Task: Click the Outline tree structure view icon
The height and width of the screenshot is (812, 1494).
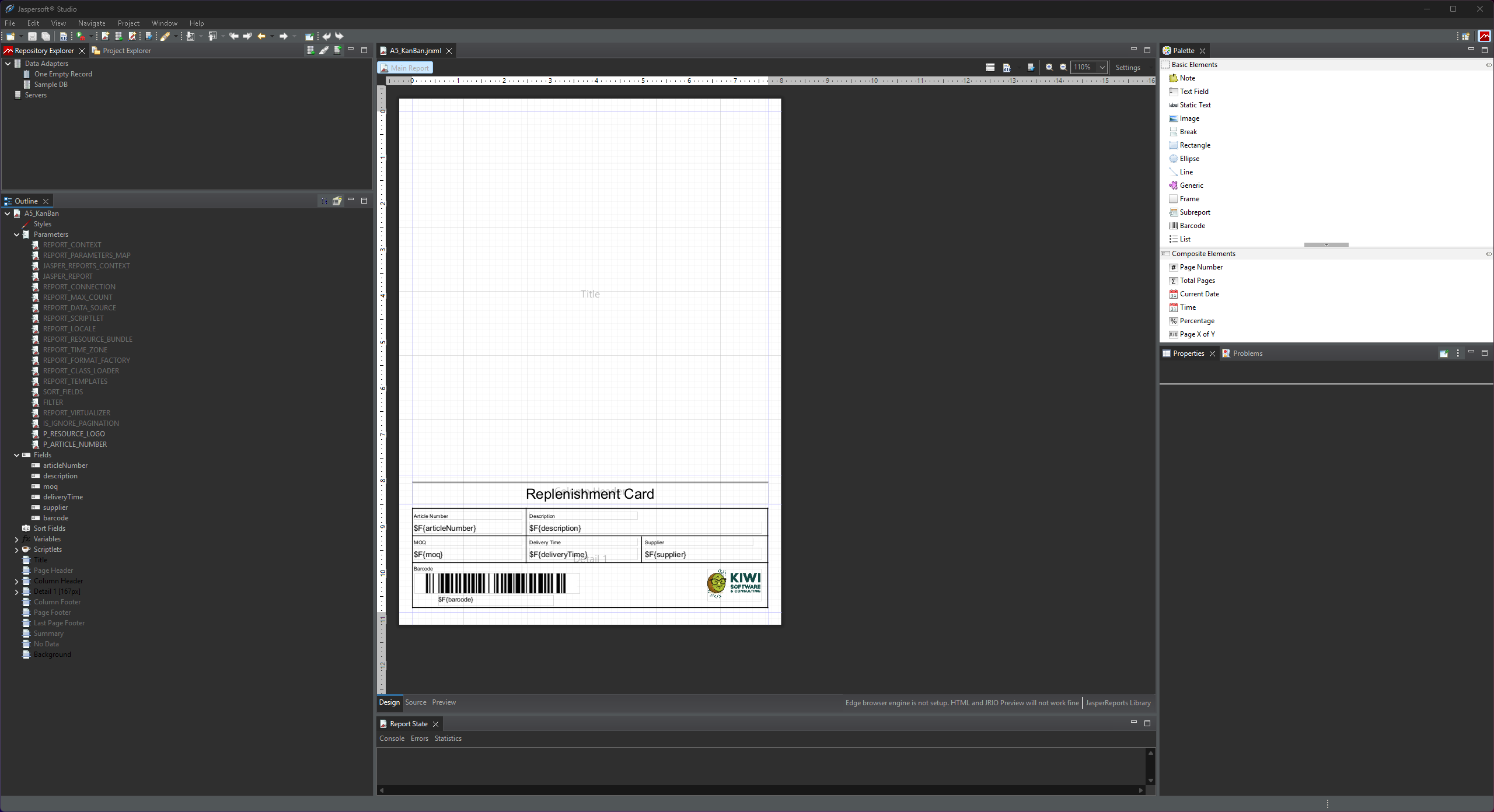Action: click(324, 201)
